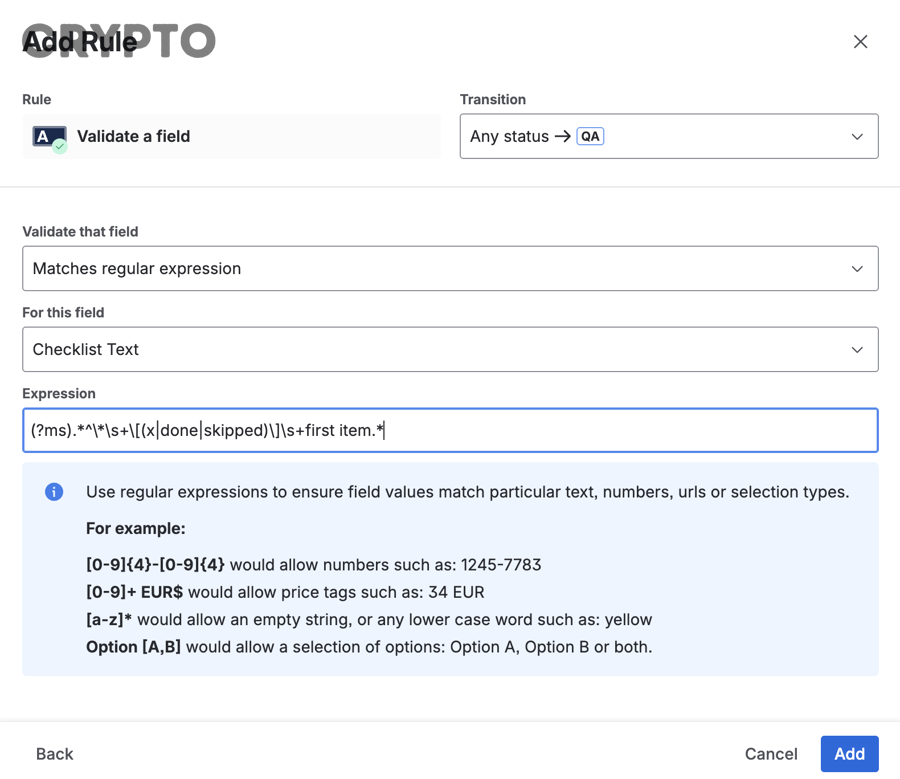This screenshot has width=900, height=779.
Task: Click the Add Rule dialog title
Action: tap(80, 41)
